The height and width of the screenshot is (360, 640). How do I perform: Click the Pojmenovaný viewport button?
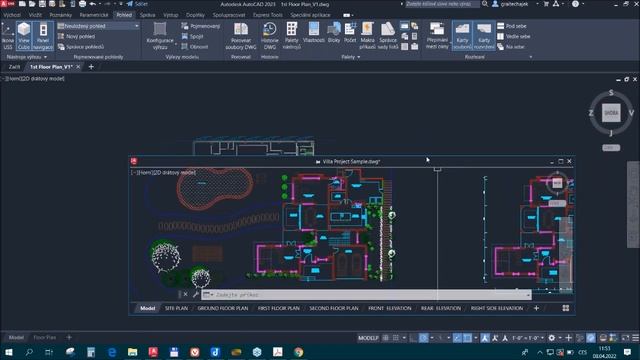coord(201,26)
